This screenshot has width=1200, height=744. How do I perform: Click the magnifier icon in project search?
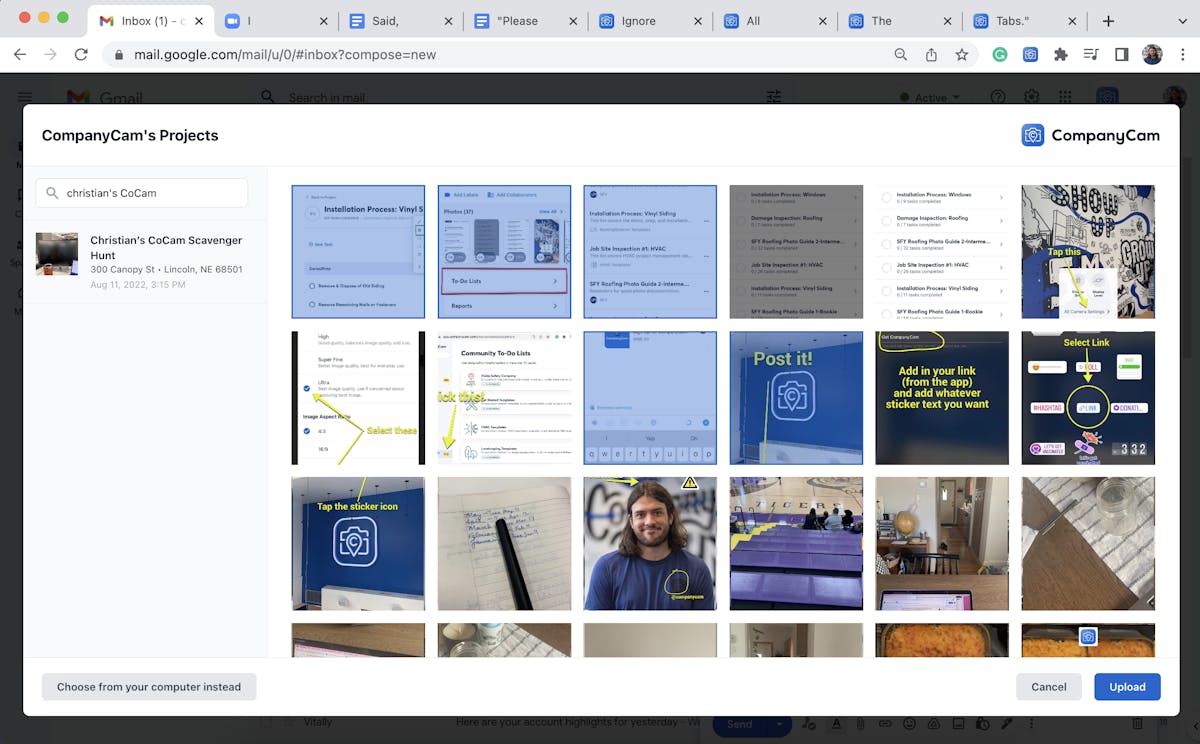click(51, 193)
